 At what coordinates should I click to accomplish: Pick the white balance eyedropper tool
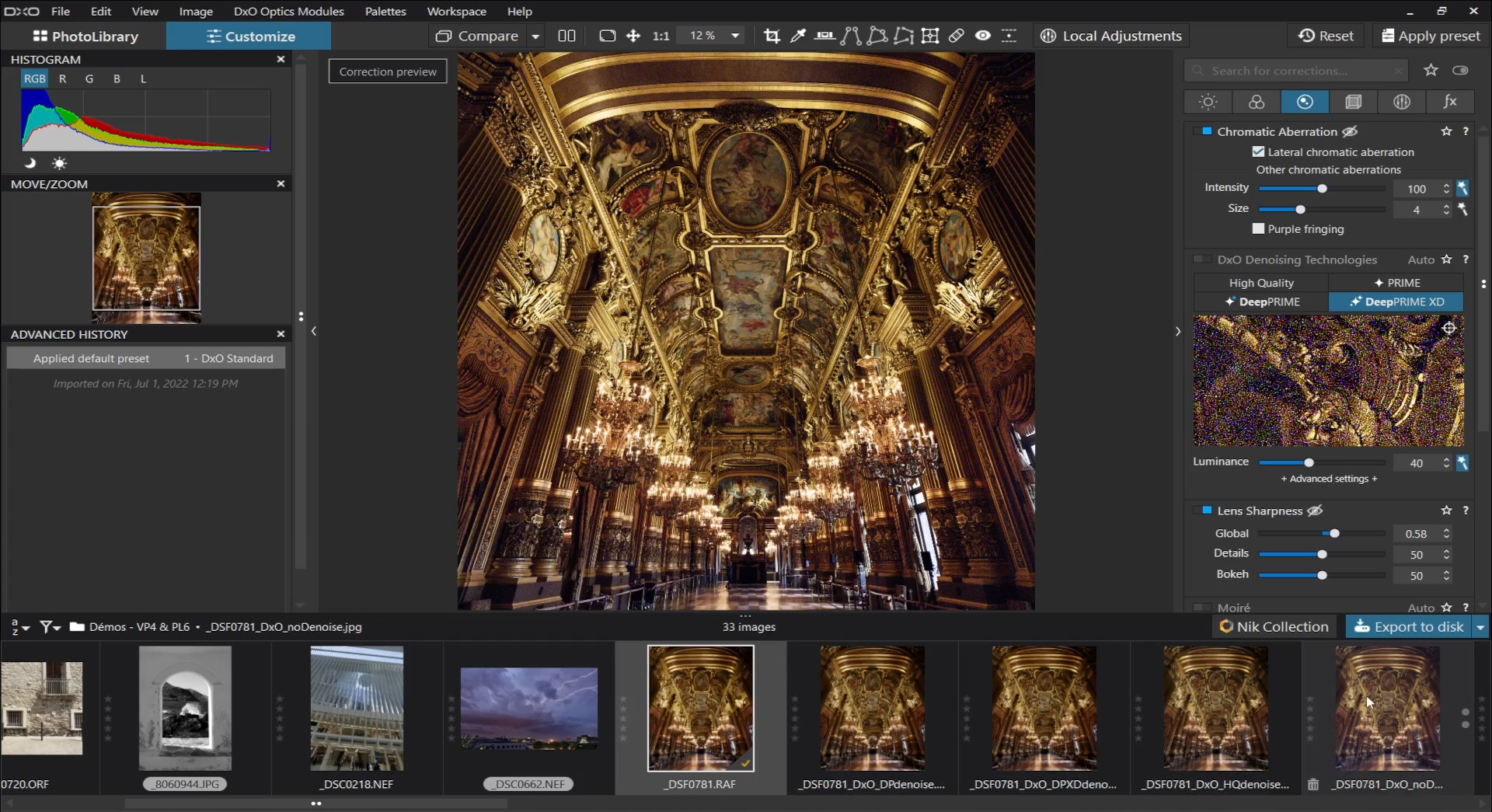pyautogui.click(x=798, y=36)
